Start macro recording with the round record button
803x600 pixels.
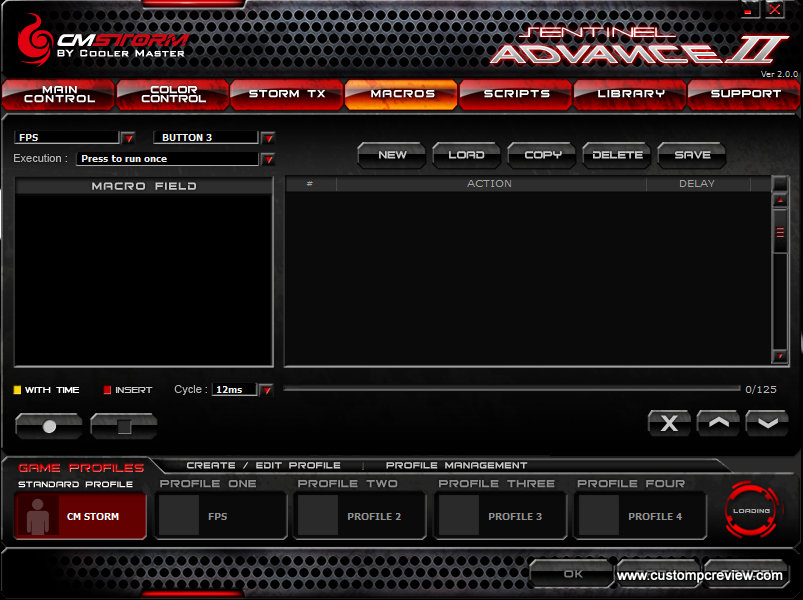(49, 426)
